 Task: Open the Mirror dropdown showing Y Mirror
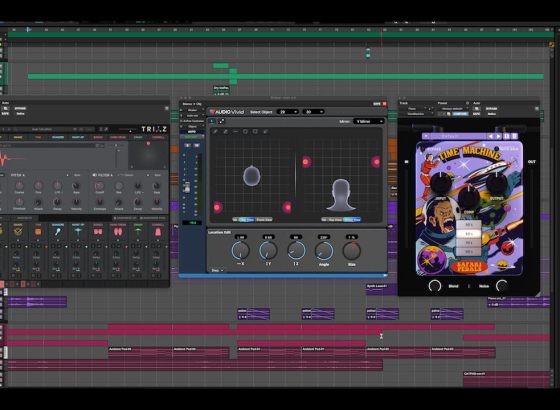point(369,121)
